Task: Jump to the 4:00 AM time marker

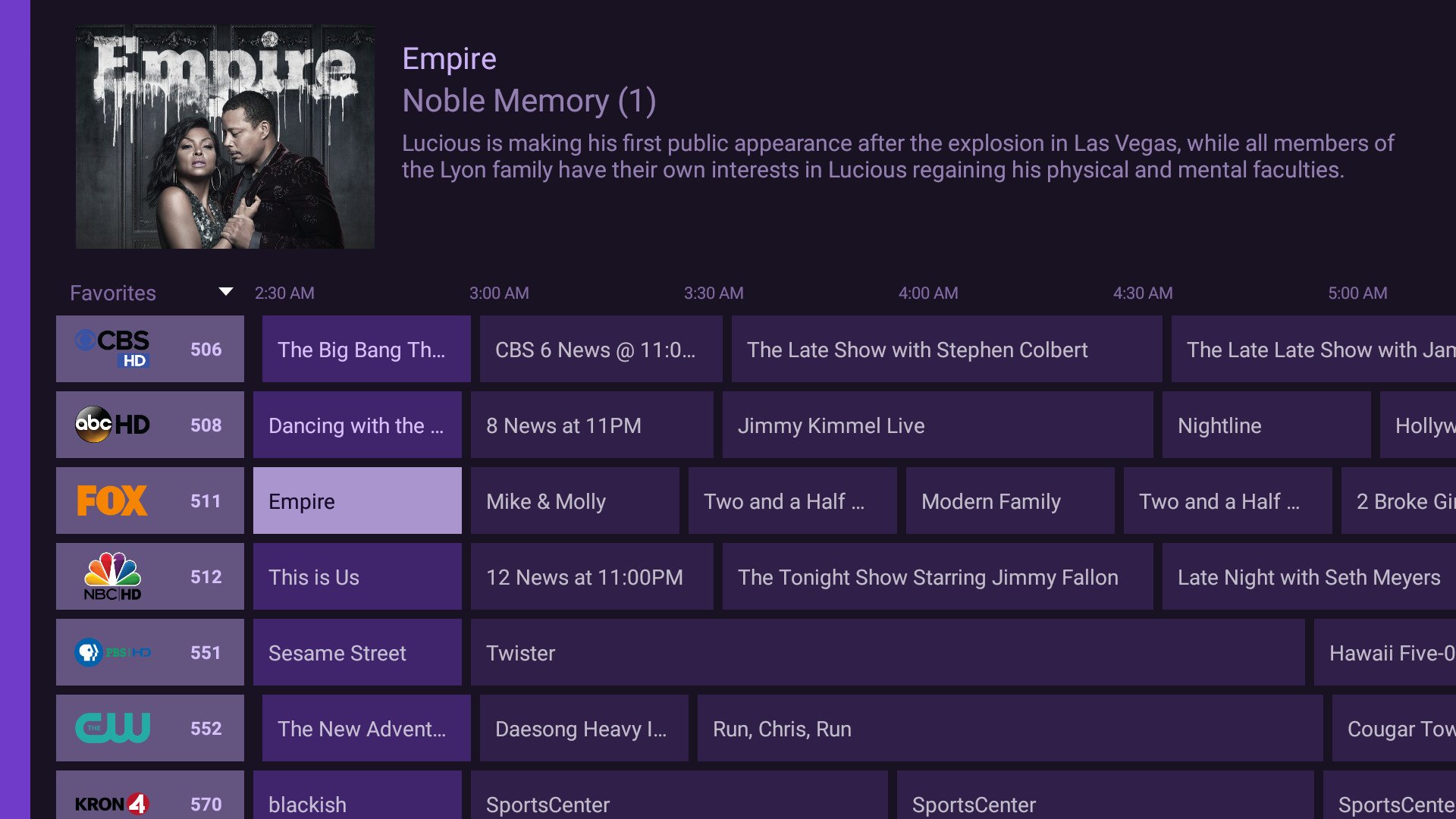Action: [928, 293]
